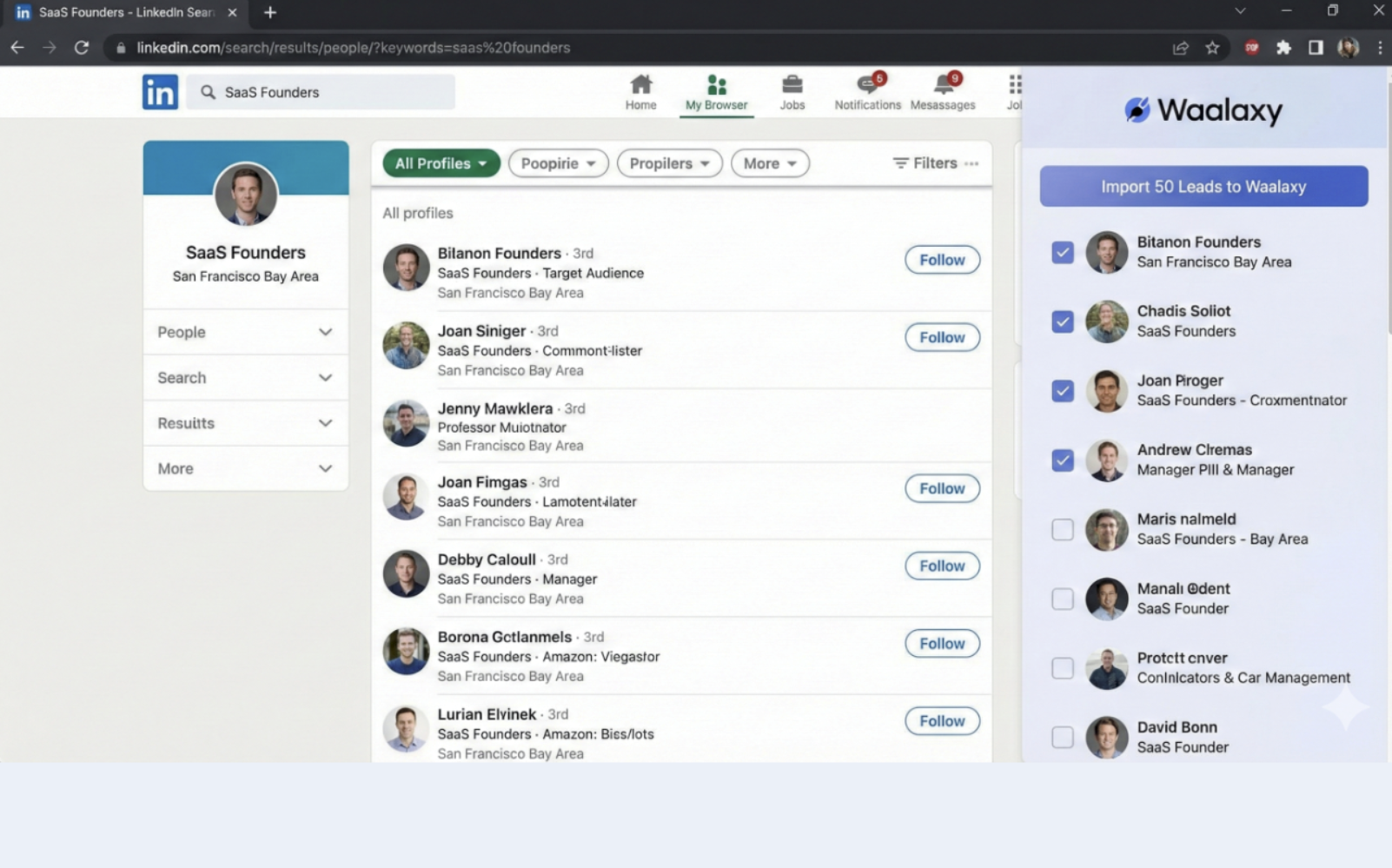Uncheck Andrew Clremas from the leads list
1392x868 pixels.
pos(1063,461)
